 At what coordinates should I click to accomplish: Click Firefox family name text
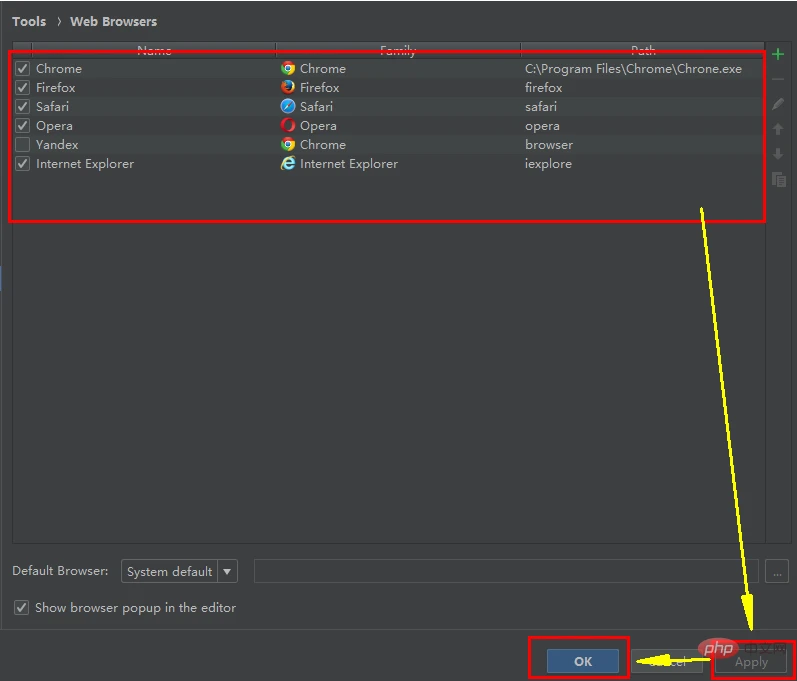pyautogui.click(x=319, y=87)
